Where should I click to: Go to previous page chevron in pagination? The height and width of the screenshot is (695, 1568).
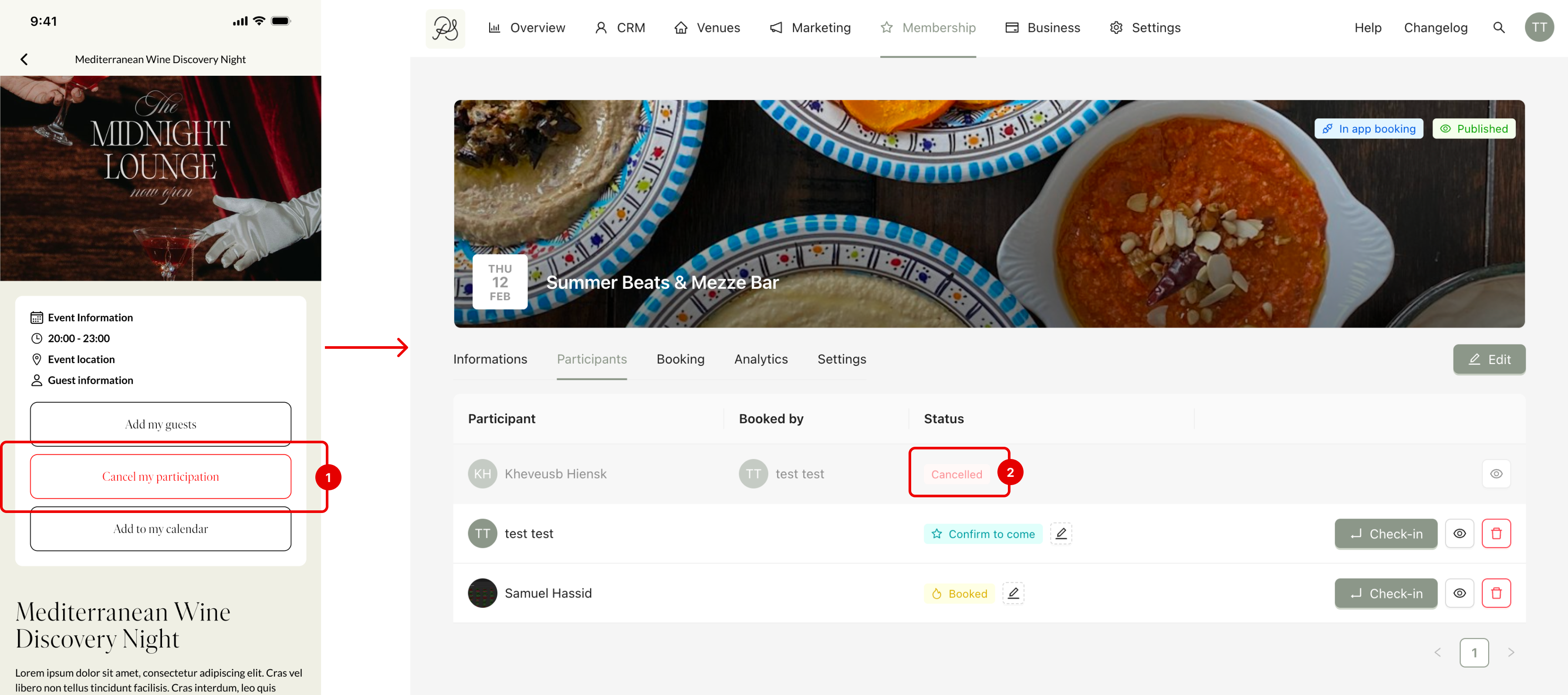tap(1438, 652)
